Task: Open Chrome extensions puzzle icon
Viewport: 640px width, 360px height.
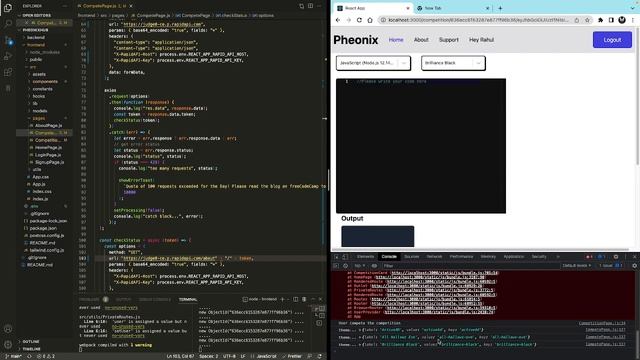Action: 600,20
